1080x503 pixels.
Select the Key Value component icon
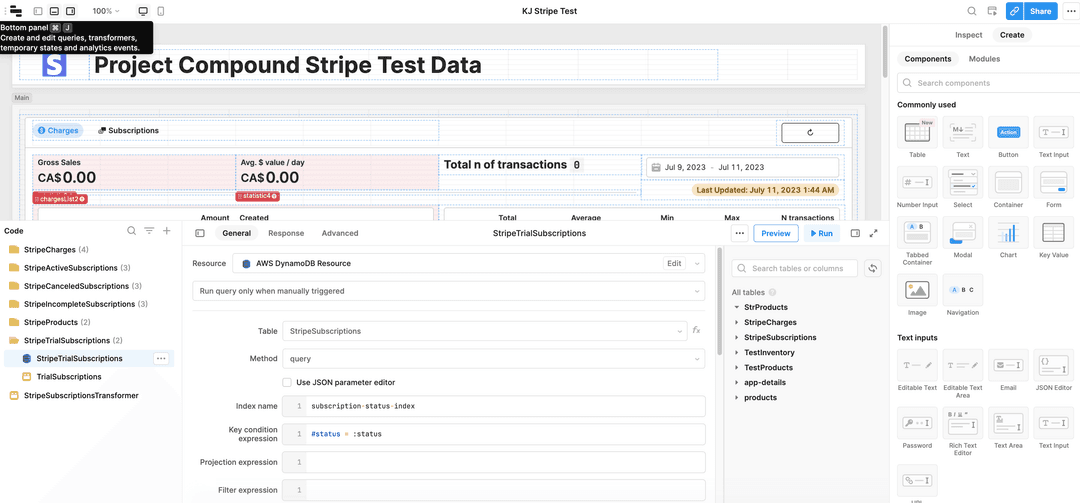click(1054, 233)
